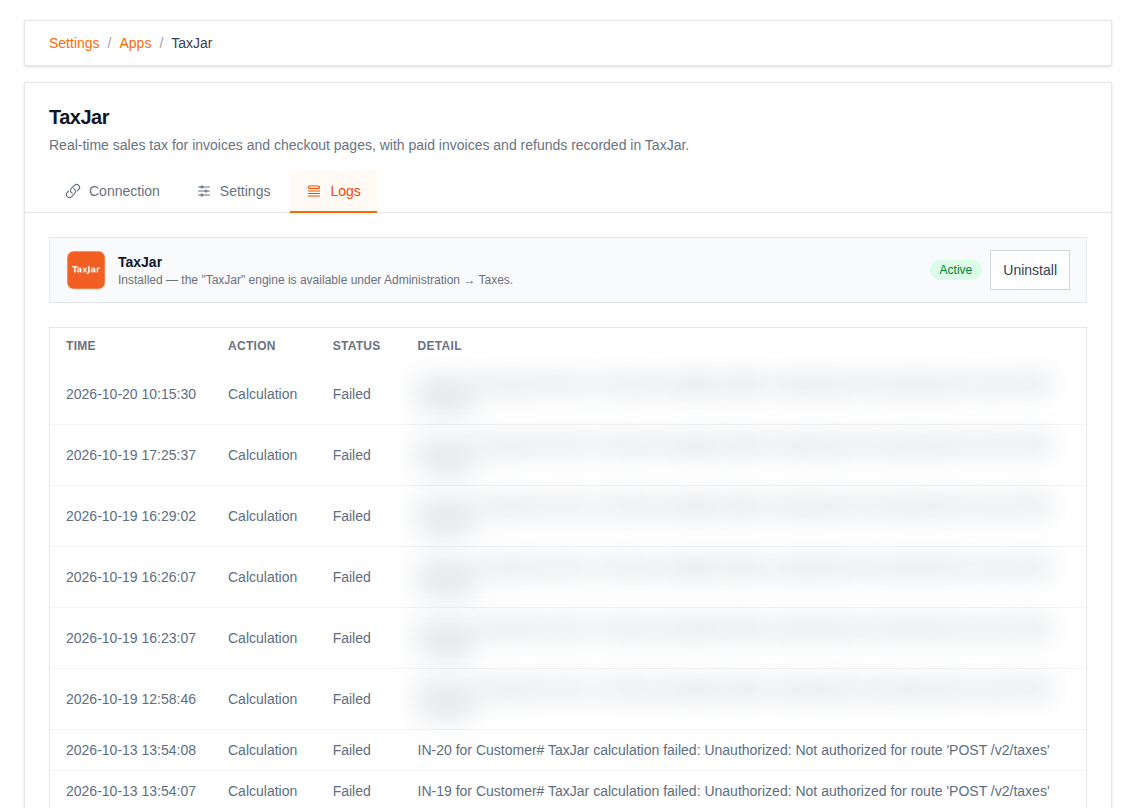
Task: Click Calculation action in 13:54:07 row
Action: tap(262, 791)
